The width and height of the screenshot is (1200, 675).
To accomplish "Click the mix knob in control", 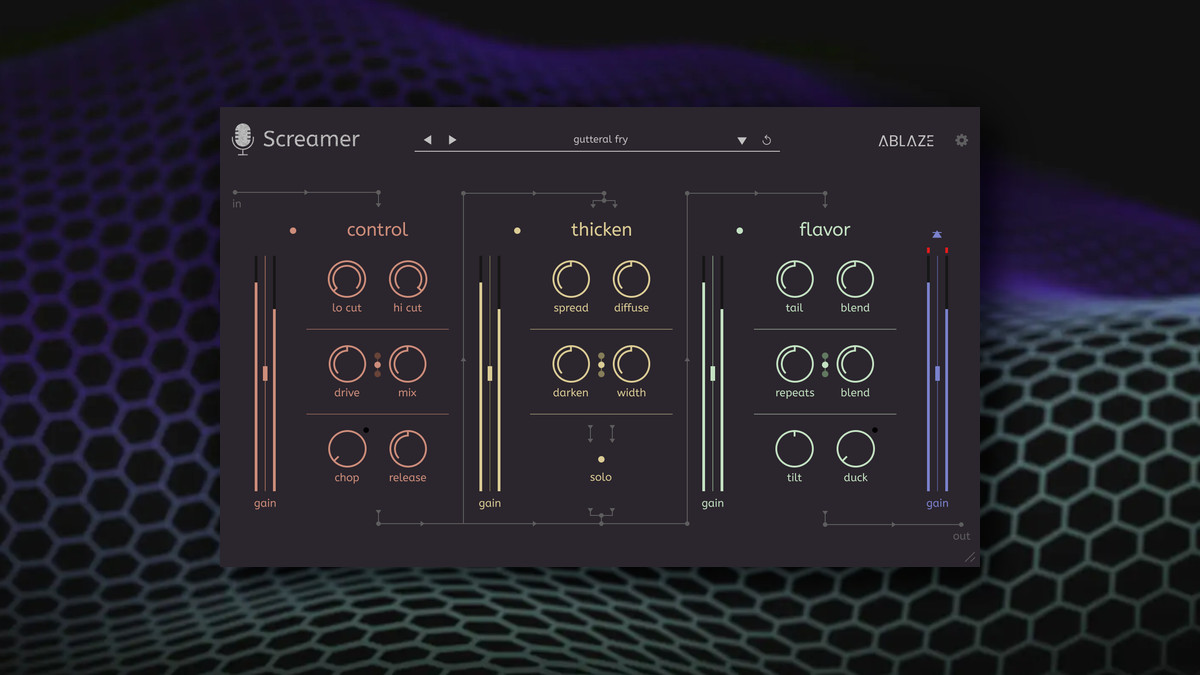I will click(407, 364).
